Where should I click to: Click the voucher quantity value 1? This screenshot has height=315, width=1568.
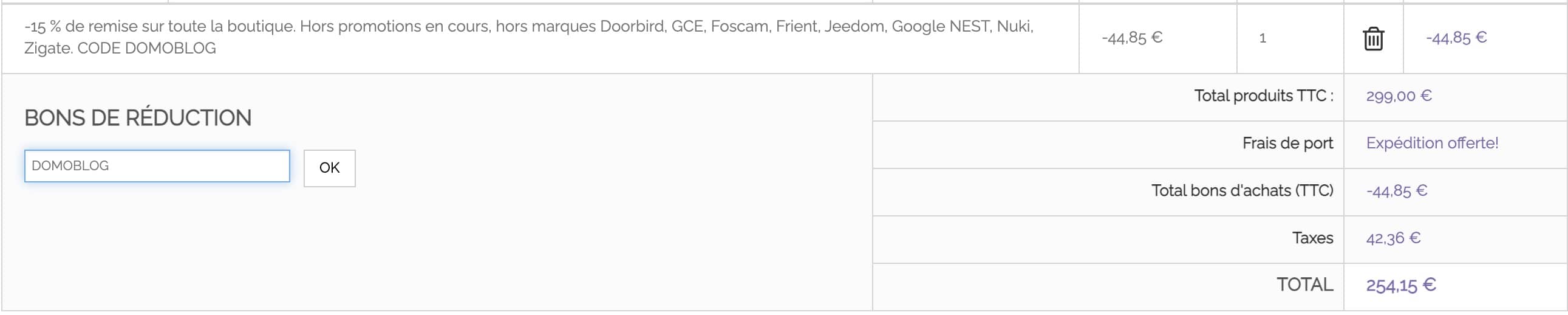point(1263,38)
